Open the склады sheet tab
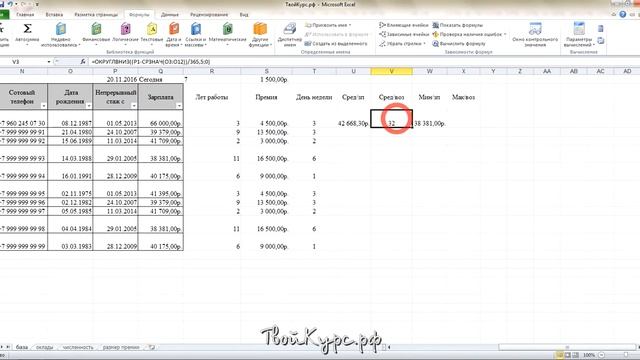This screenshot has width=640, height=360. [x=44, y=347]
